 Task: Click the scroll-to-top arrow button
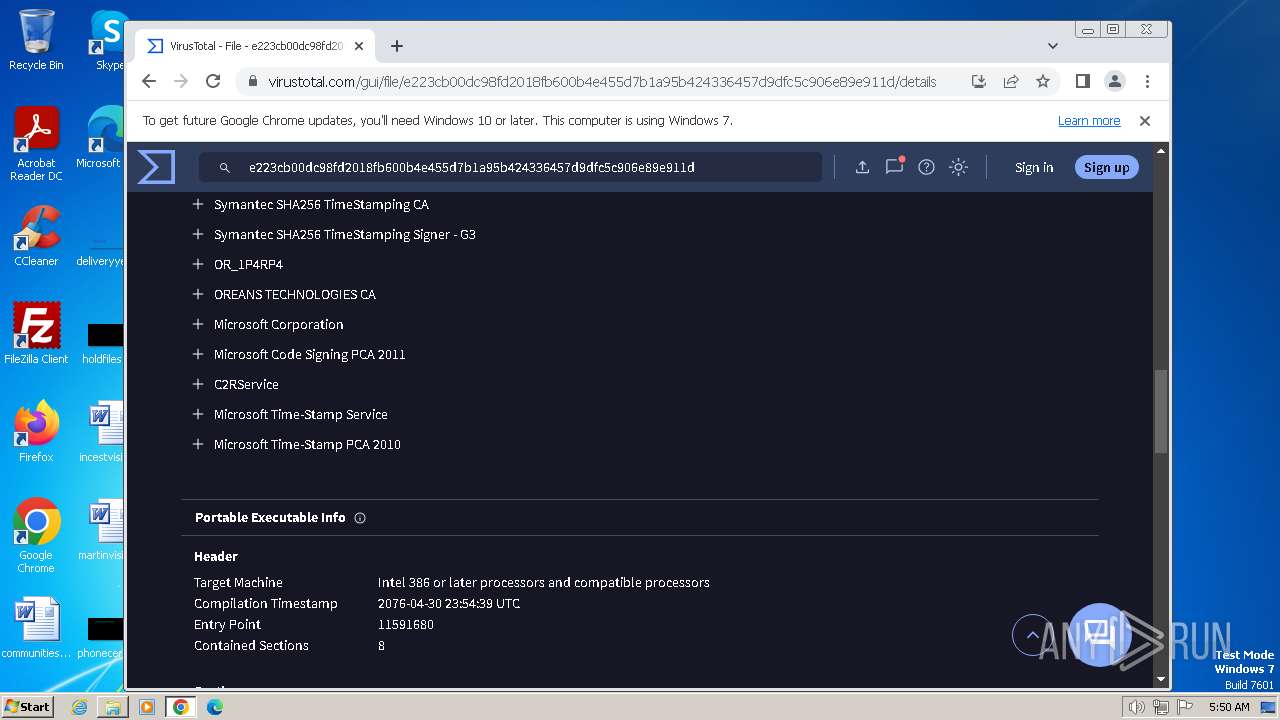(x=1032, y=635)
